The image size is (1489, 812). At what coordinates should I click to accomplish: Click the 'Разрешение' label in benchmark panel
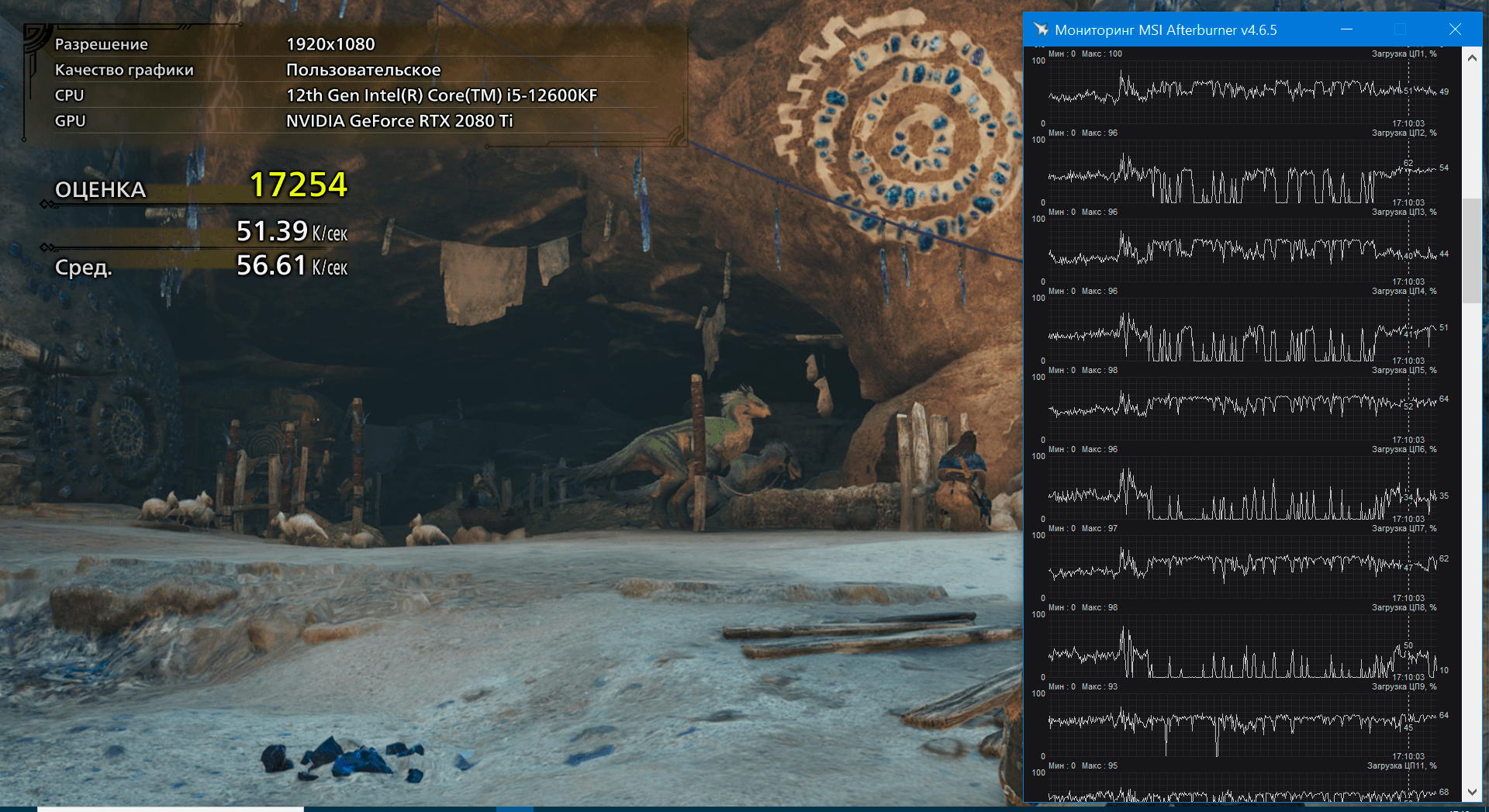point(101,44)
